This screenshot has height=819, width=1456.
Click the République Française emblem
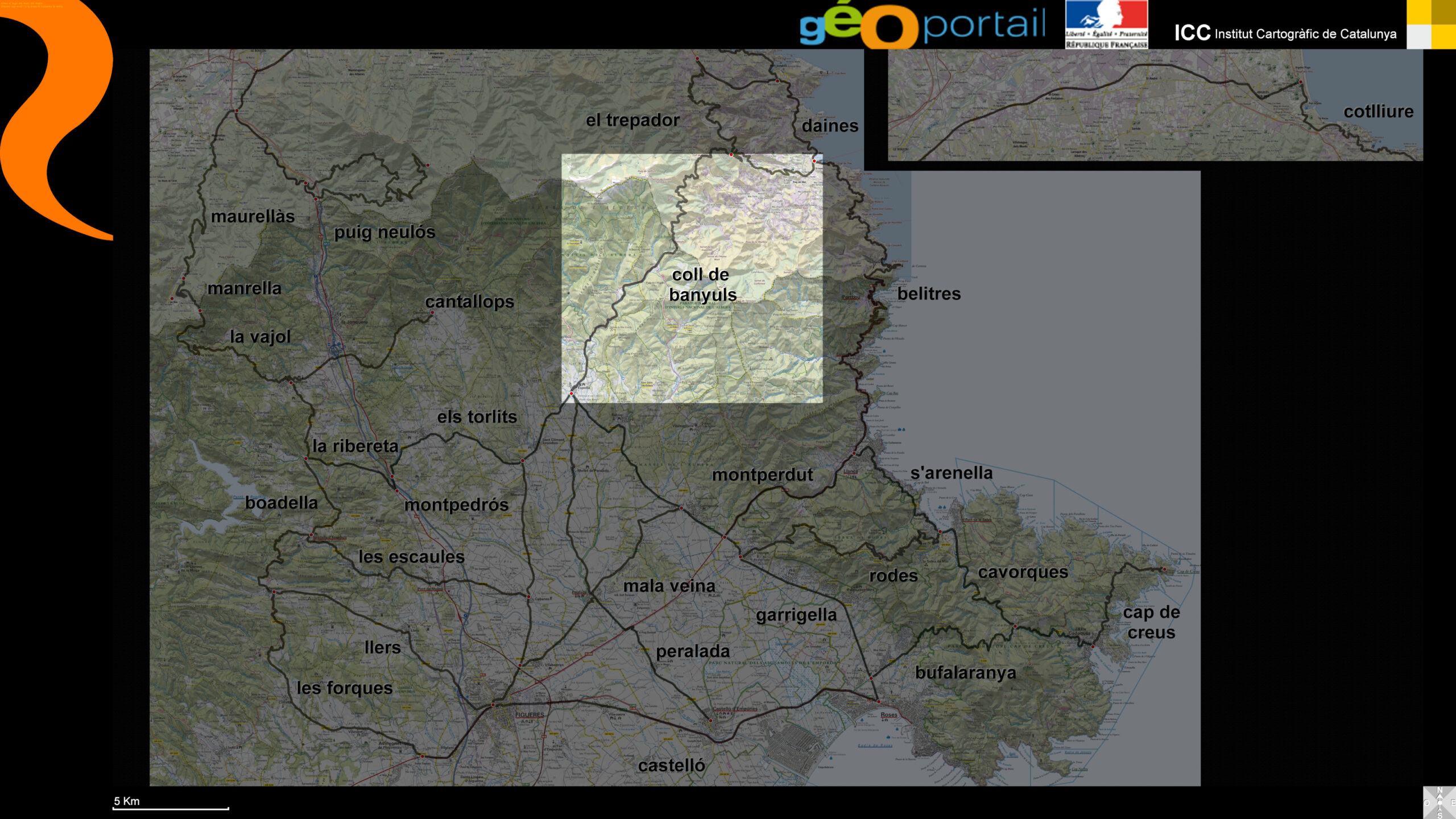[1106, 24]
